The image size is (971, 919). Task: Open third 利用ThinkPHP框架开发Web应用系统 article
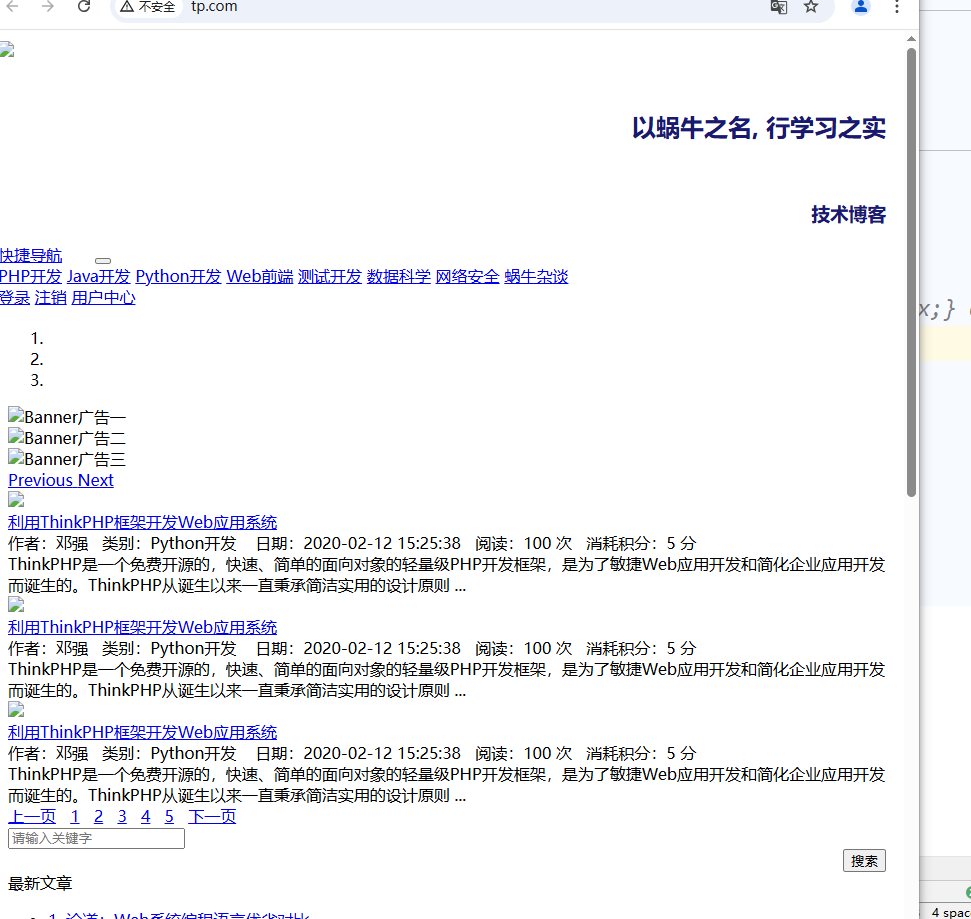pos(142,733)
